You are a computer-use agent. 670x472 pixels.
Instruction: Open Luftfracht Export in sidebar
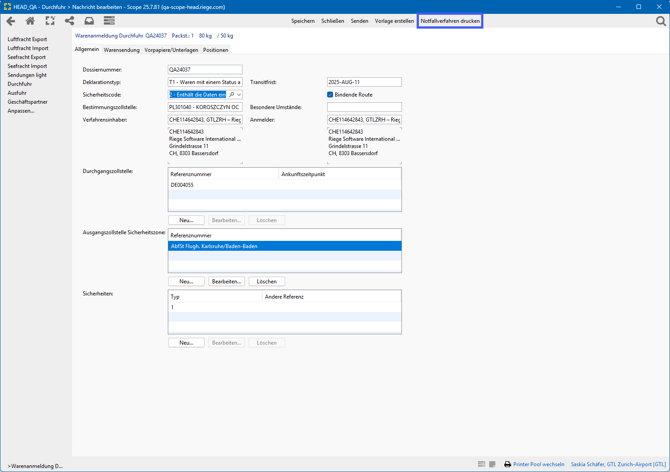(27, 39)
